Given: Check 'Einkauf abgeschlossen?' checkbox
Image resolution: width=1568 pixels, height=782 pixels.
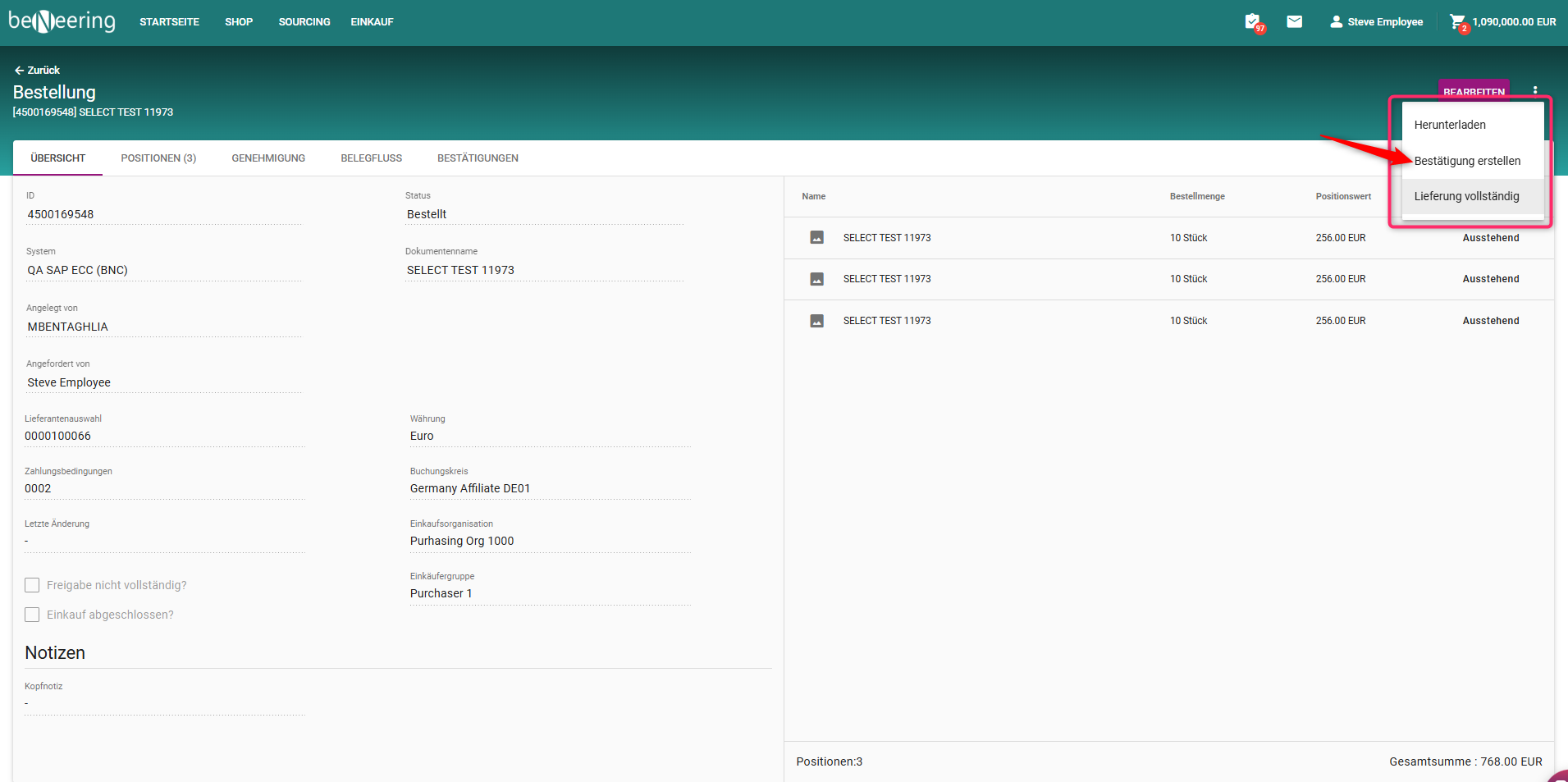Looking at the screenshot, I should point(32,615).
